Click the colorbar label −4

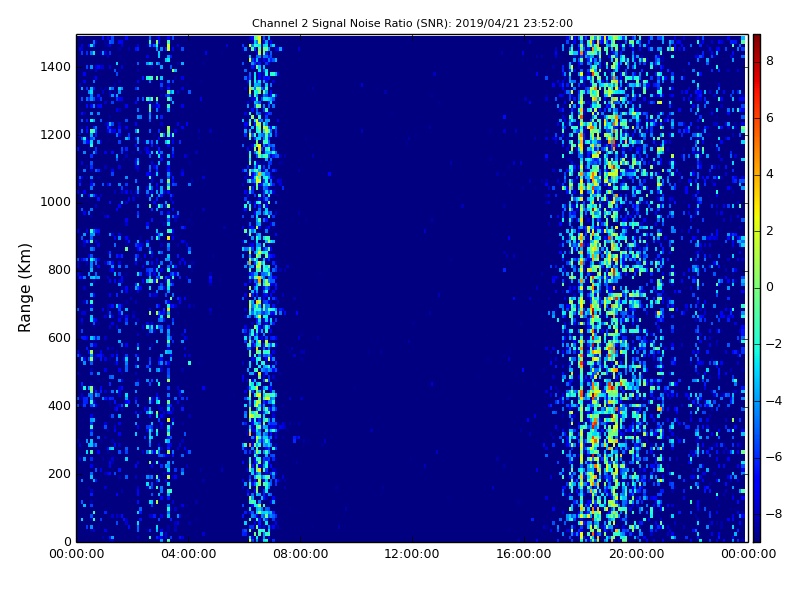click(774, 401)
